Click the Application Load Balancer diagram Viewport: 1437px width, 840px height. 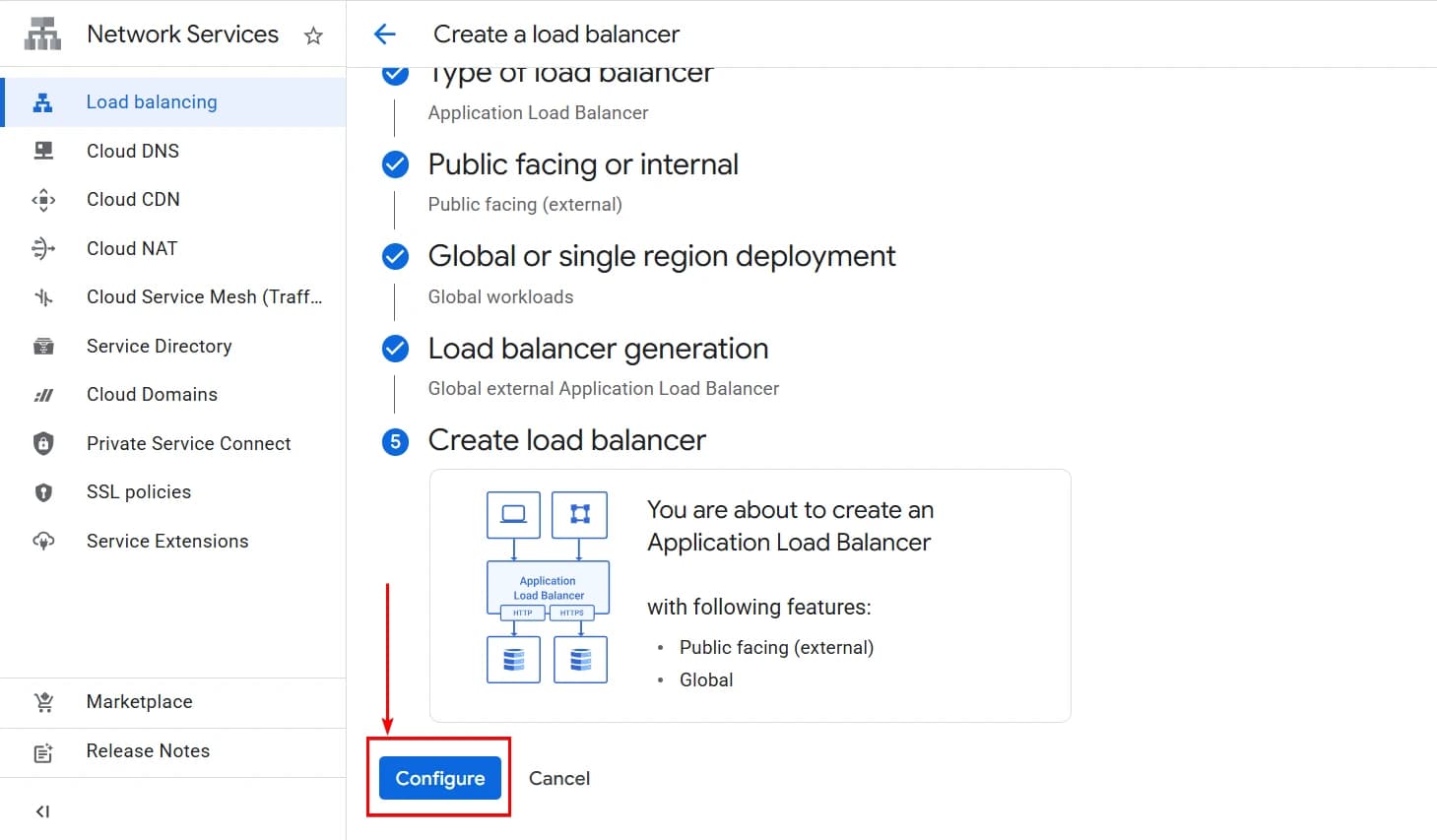pyautogui.click(x=548, y=588)
